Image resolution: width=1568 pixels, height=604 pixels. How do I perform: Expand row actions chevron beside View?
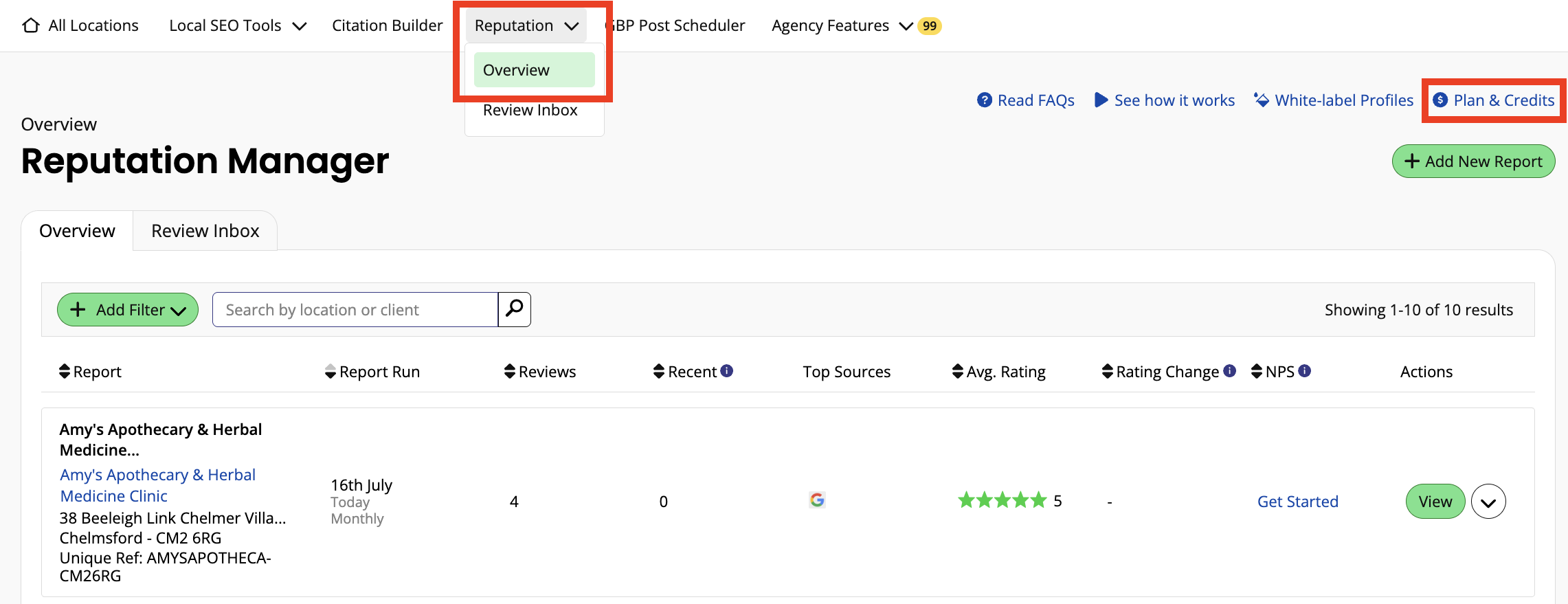(1488, 502)
